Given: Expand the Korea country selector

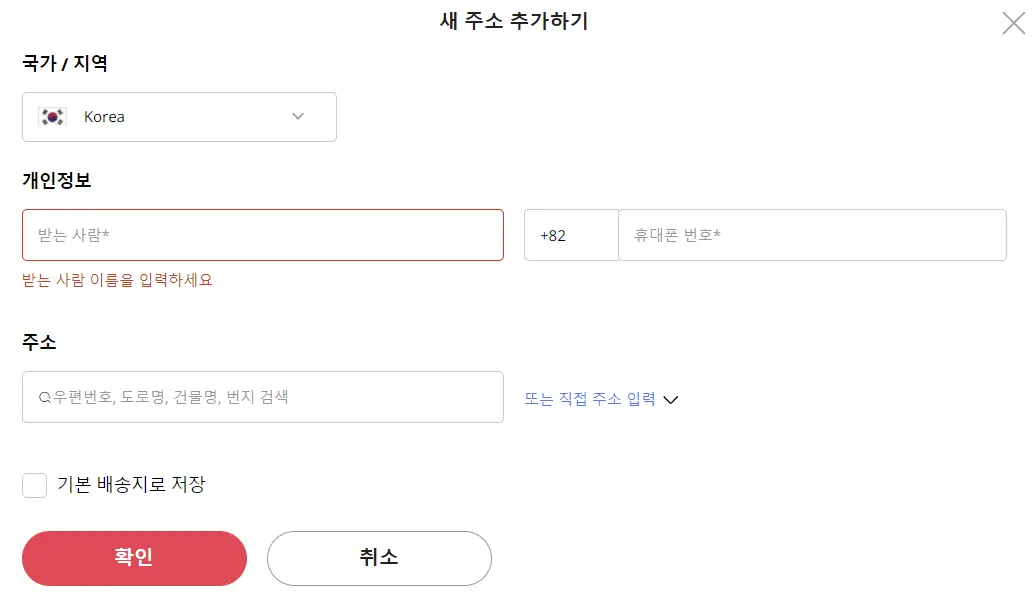Looking at the screenshot, I should tap(179, 116).
